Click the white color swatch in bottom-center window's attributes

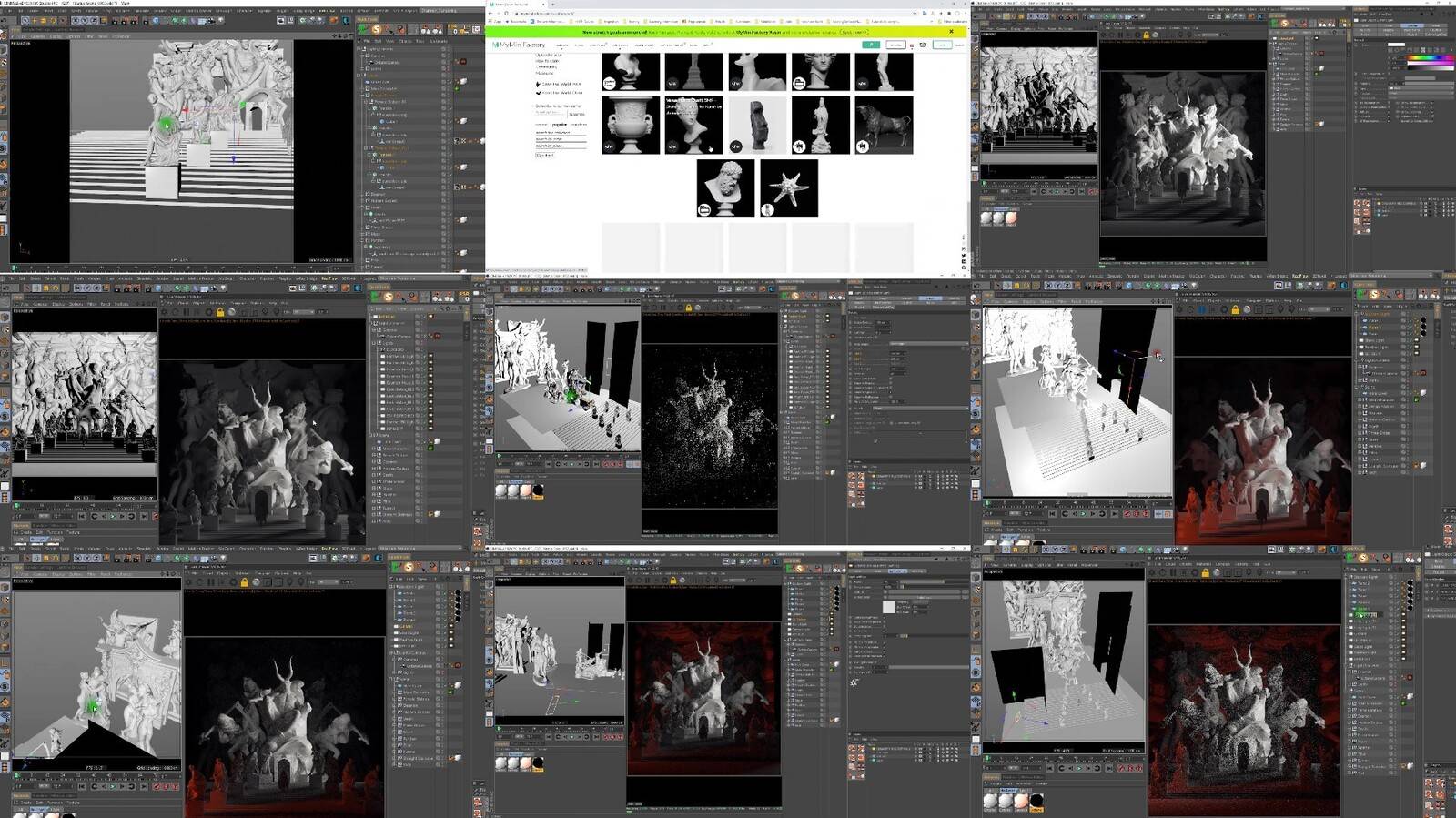(x=889, y=607)
